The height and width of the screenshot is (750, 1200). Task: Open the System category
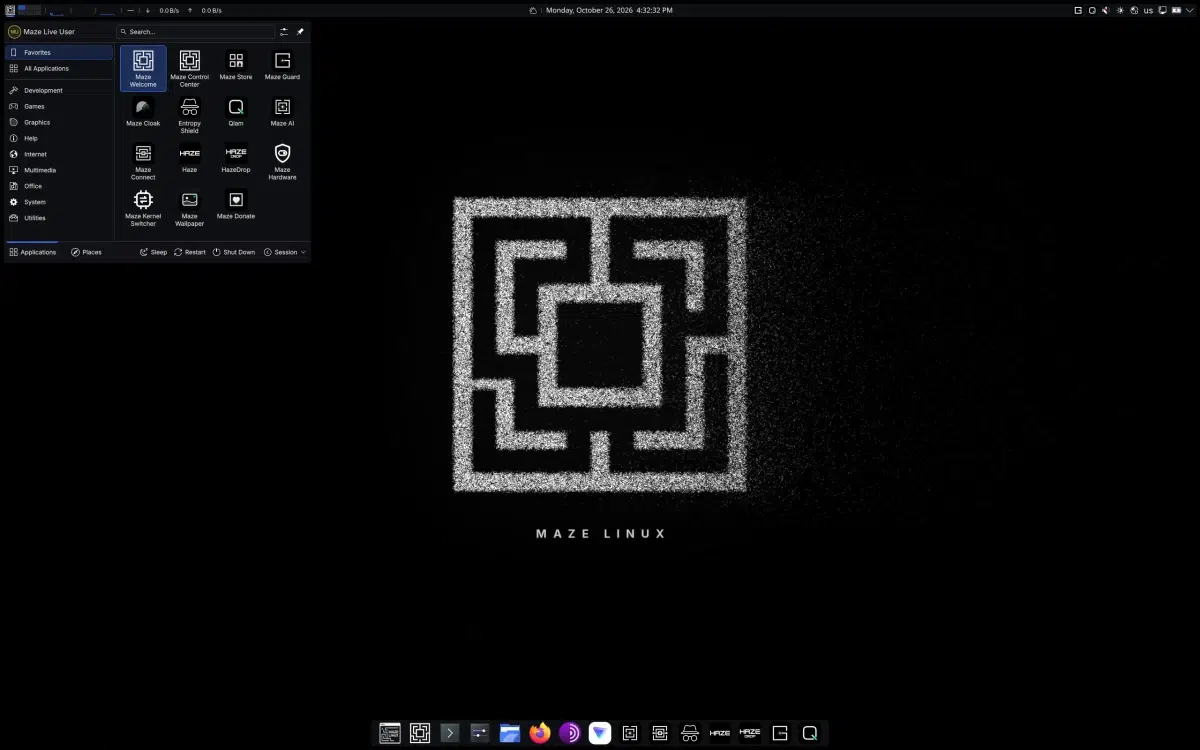[x=59, y=202]
